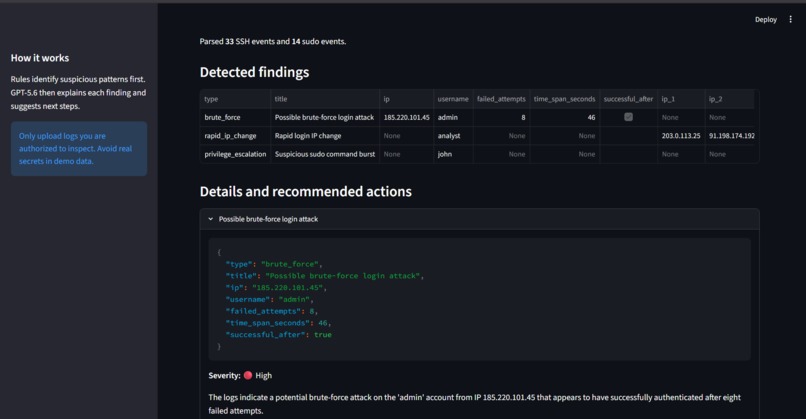This screenshot has height=419, width=806.
Task: Open the three-dot main menu
Action: 791,20
